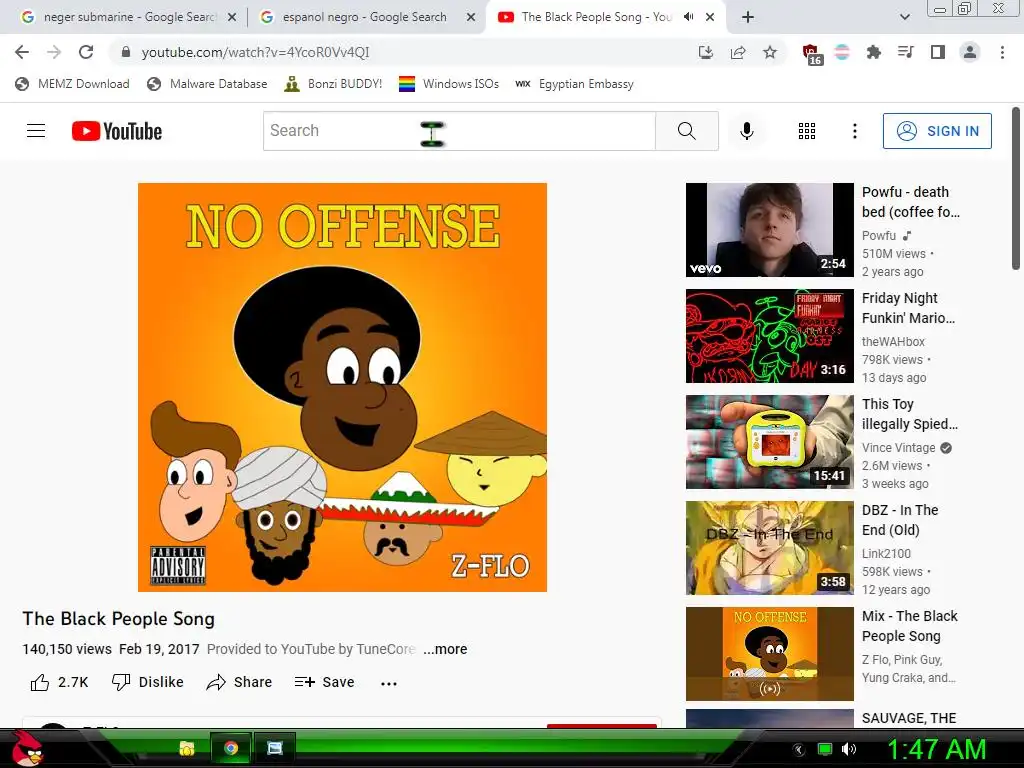This screenshot has width=1024, height=768.
Task: Open the striped flag extension icon
Action: coord(842,52)
